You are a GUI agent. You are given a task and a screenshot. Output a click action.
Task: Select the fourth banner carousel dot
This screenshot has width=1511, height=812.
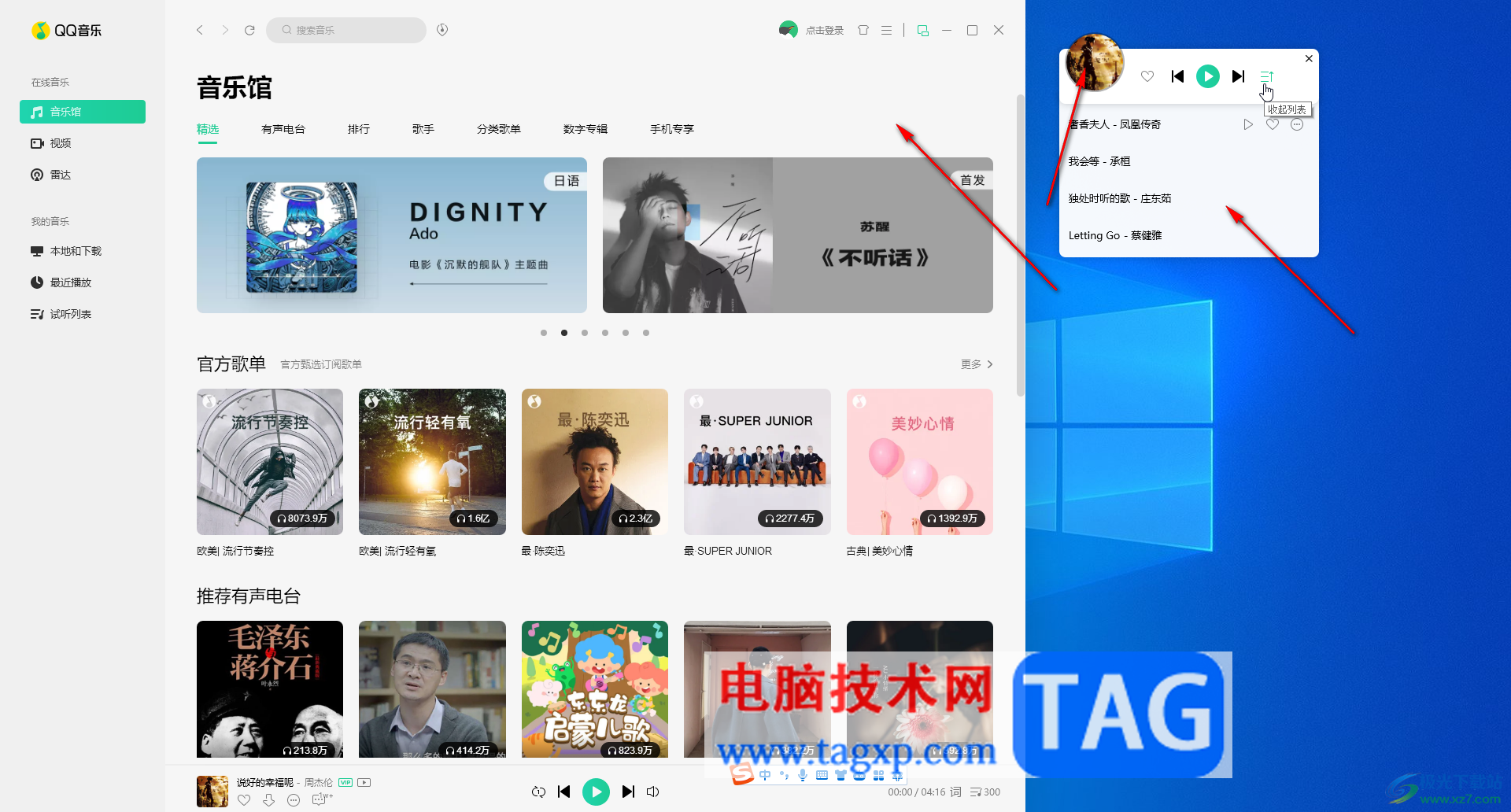click(x=605, y=333)
